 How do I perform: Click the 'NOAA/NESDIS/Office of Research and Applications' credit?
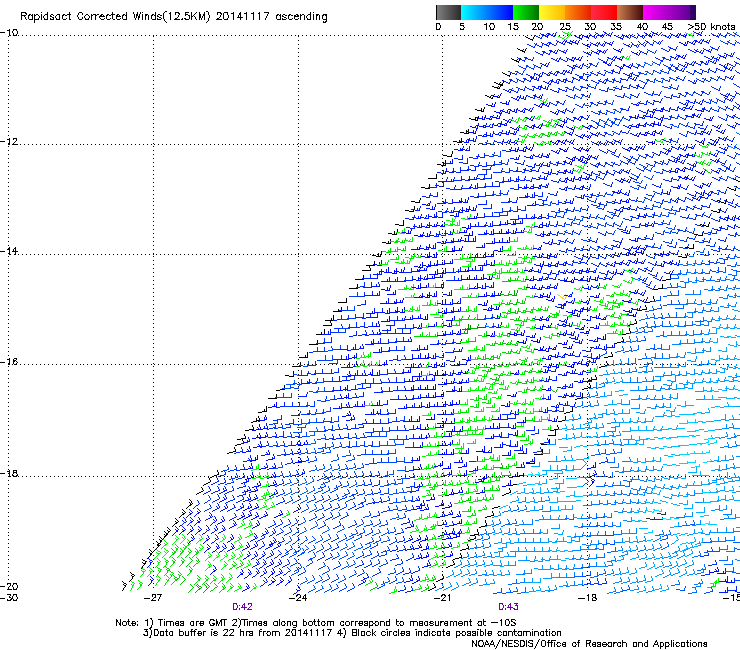pos(589,644)
